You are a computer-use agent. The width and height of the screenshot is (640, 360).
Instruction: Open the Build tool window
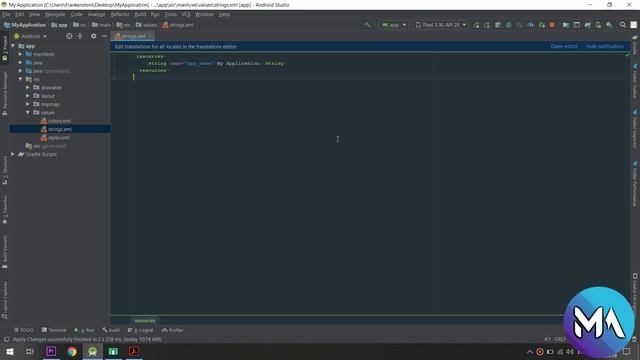coord(111,330)
